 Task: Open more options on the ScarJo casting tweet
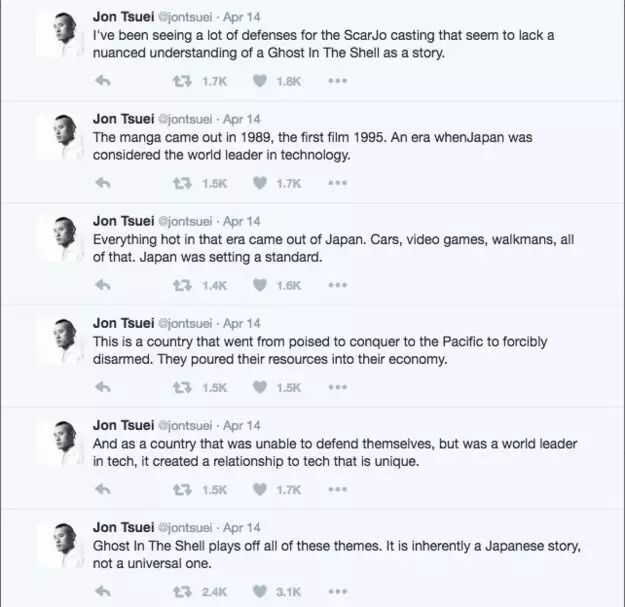click(337, 81)
